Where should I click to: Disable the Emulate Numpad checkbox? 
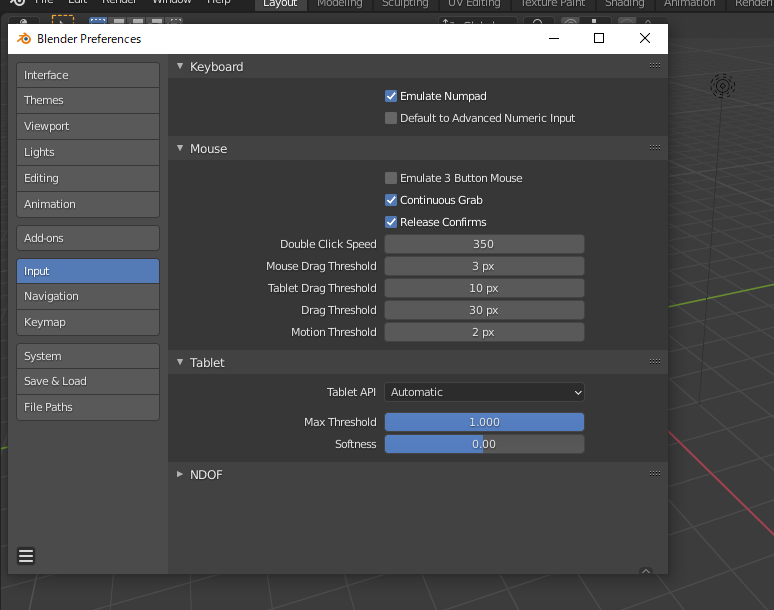(391, 96)
